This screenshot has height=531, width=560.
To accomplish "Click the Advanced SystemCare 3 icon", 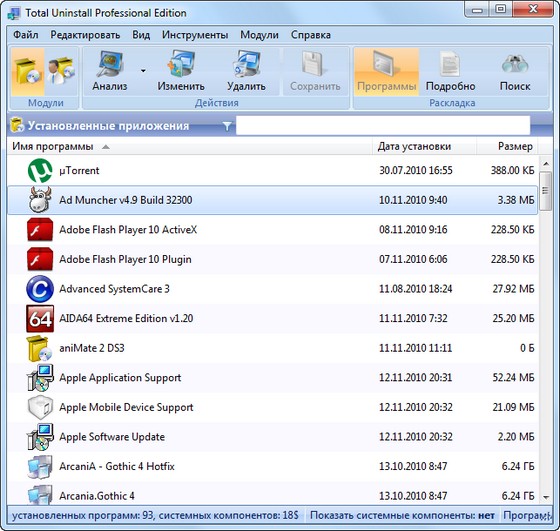I will [40, 289].
